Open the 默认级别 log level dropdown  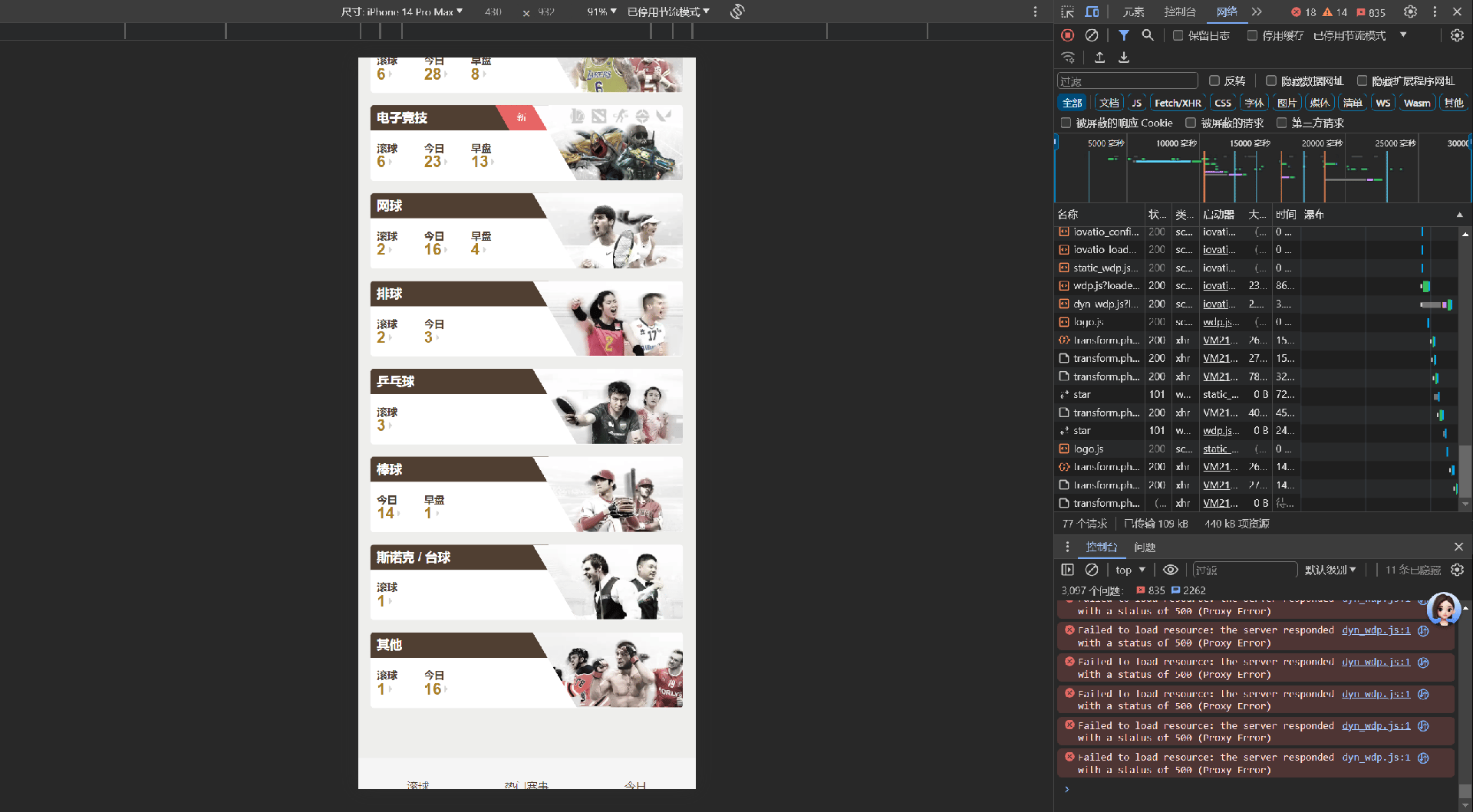1330,570
